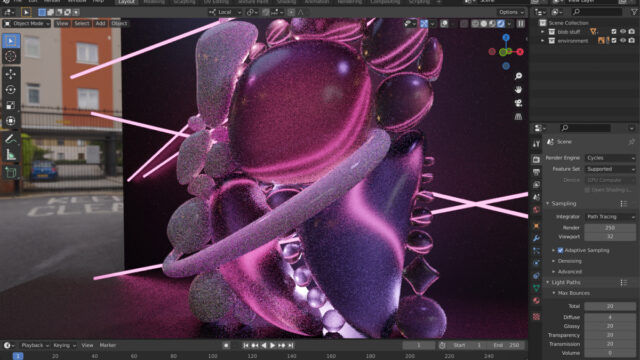The width and height of the screenshot is (640, 360).
Task: Select the Add Cube tool
Action: point(11,173)
